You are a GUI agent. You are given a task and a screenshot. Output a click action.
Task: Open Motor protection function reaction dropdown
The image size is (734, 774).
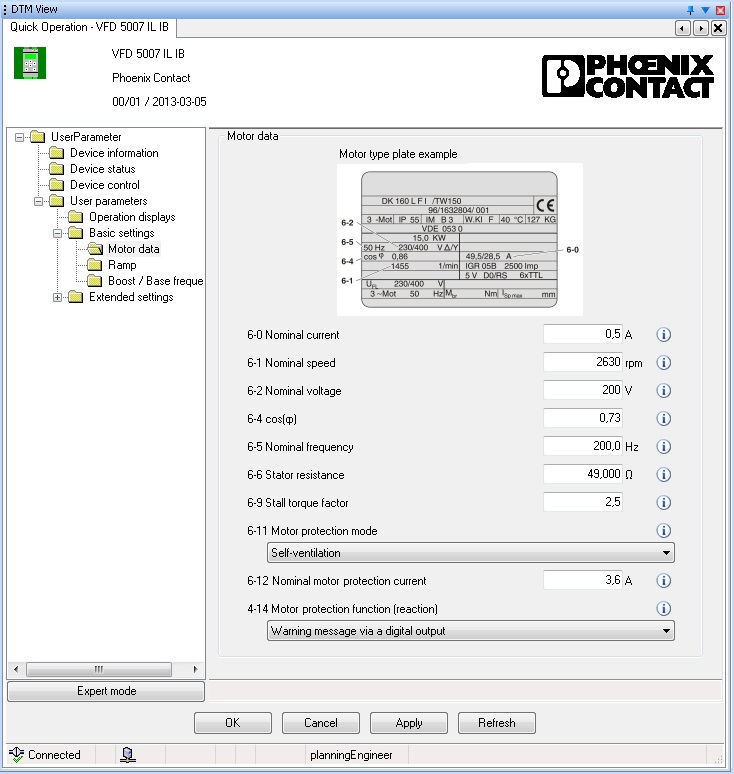coord(470,631)
